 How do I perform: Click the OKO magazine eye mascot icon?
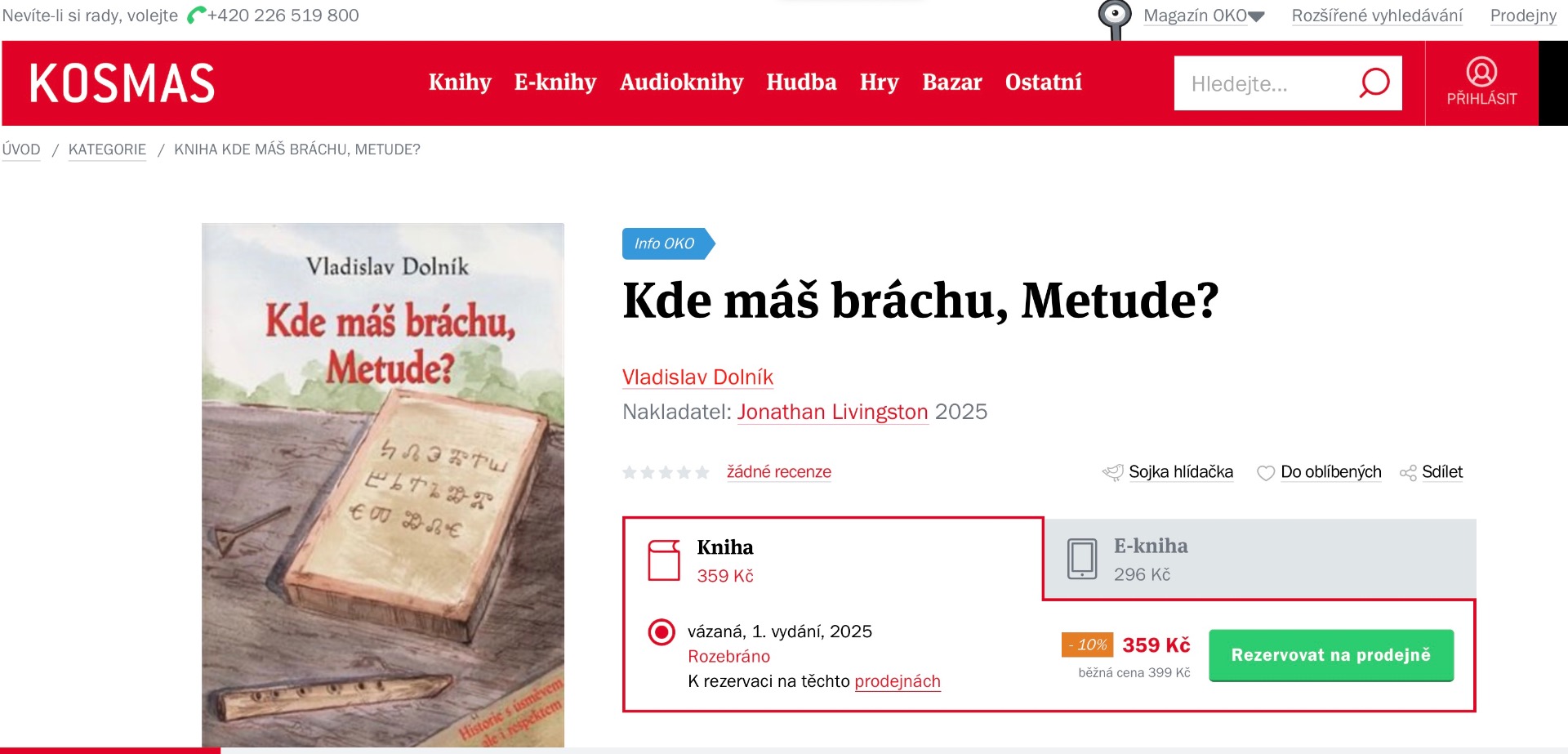pos(1114,17)
